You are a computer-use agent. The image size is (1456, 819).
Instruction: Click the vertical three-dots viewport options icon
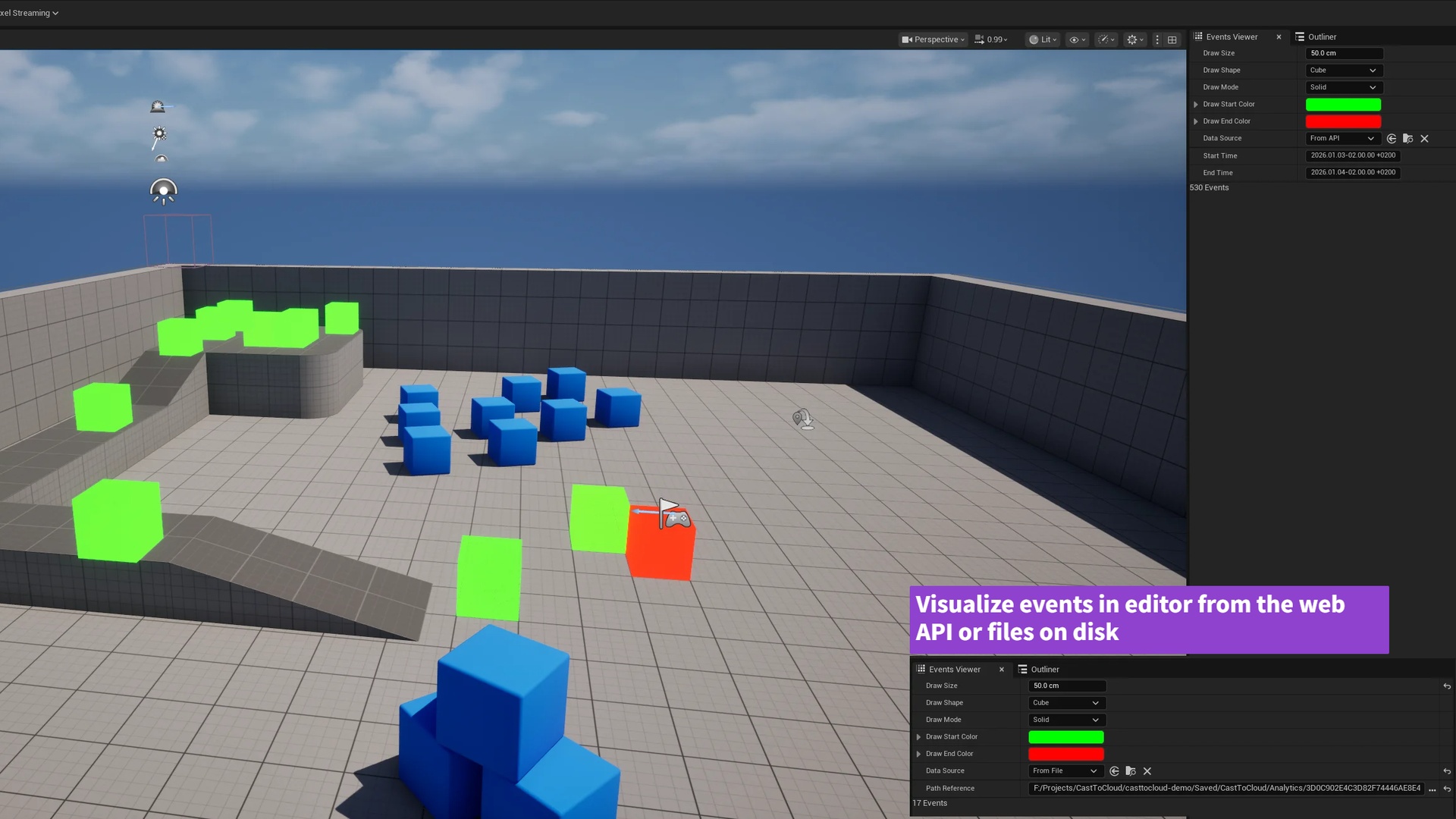(1157, 39)
